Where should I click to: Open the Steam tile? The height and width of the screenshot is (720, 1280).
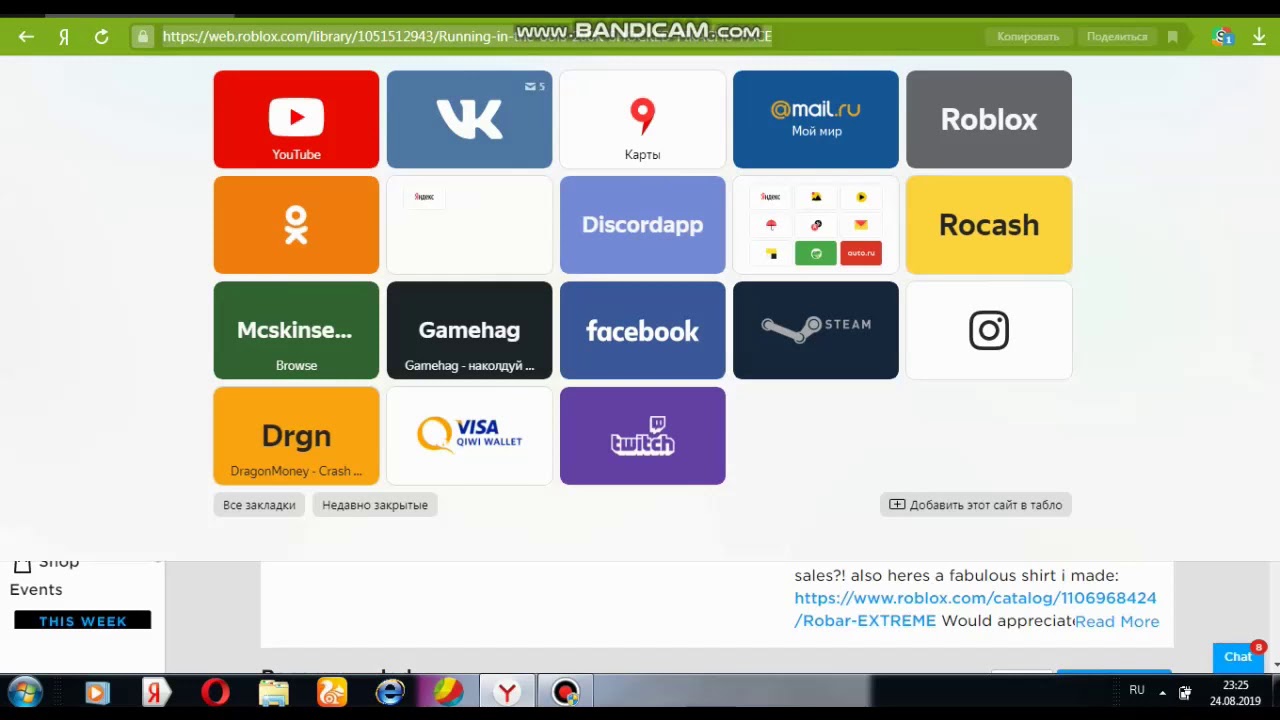click(815, 330)
